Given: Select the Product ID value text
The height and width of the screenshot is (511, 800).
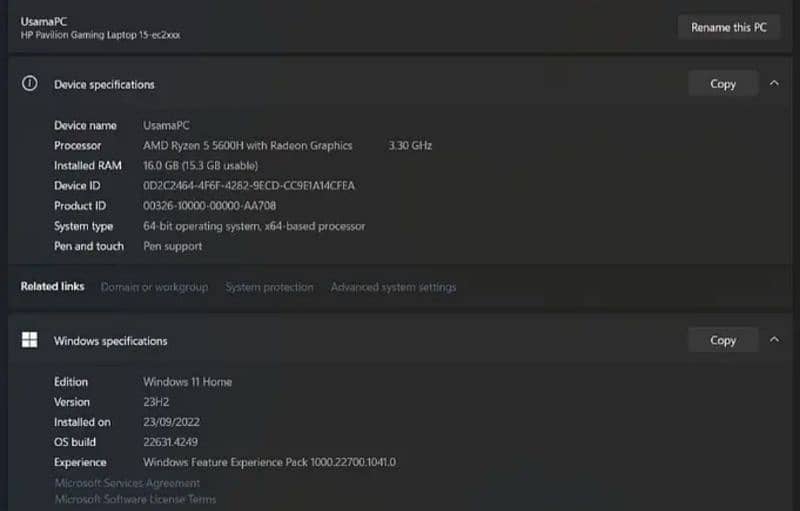Looking at the screenshot, I should click(209, 206).
